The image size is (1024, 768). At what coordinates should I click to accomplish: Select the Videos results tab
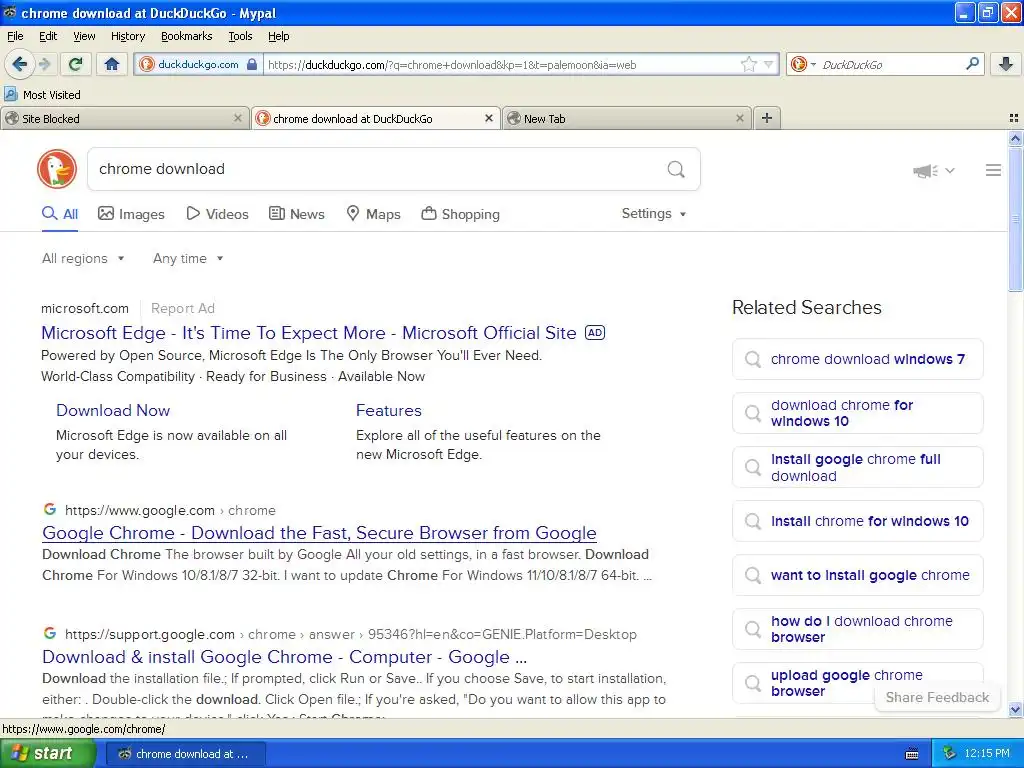(x=217, y=214)
